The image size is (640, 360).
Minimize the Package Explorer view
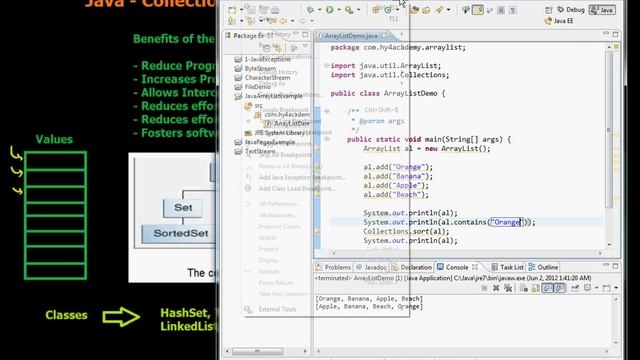[x=296, y=34]
